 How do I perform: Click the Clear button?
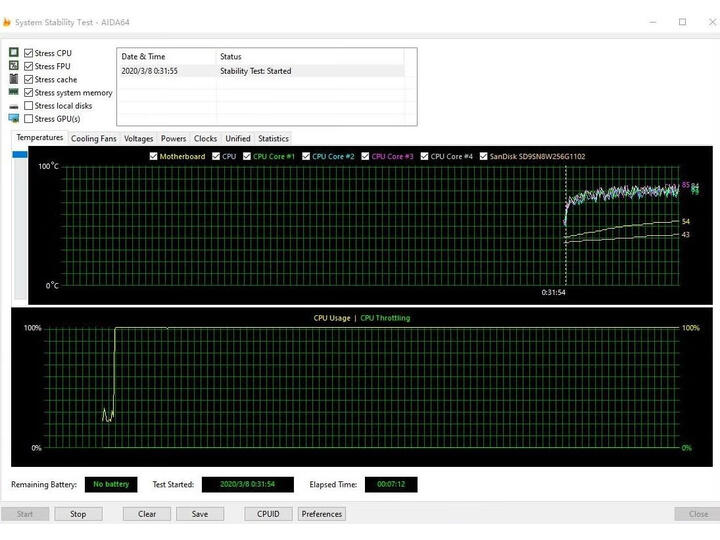(x=147, y=514)
